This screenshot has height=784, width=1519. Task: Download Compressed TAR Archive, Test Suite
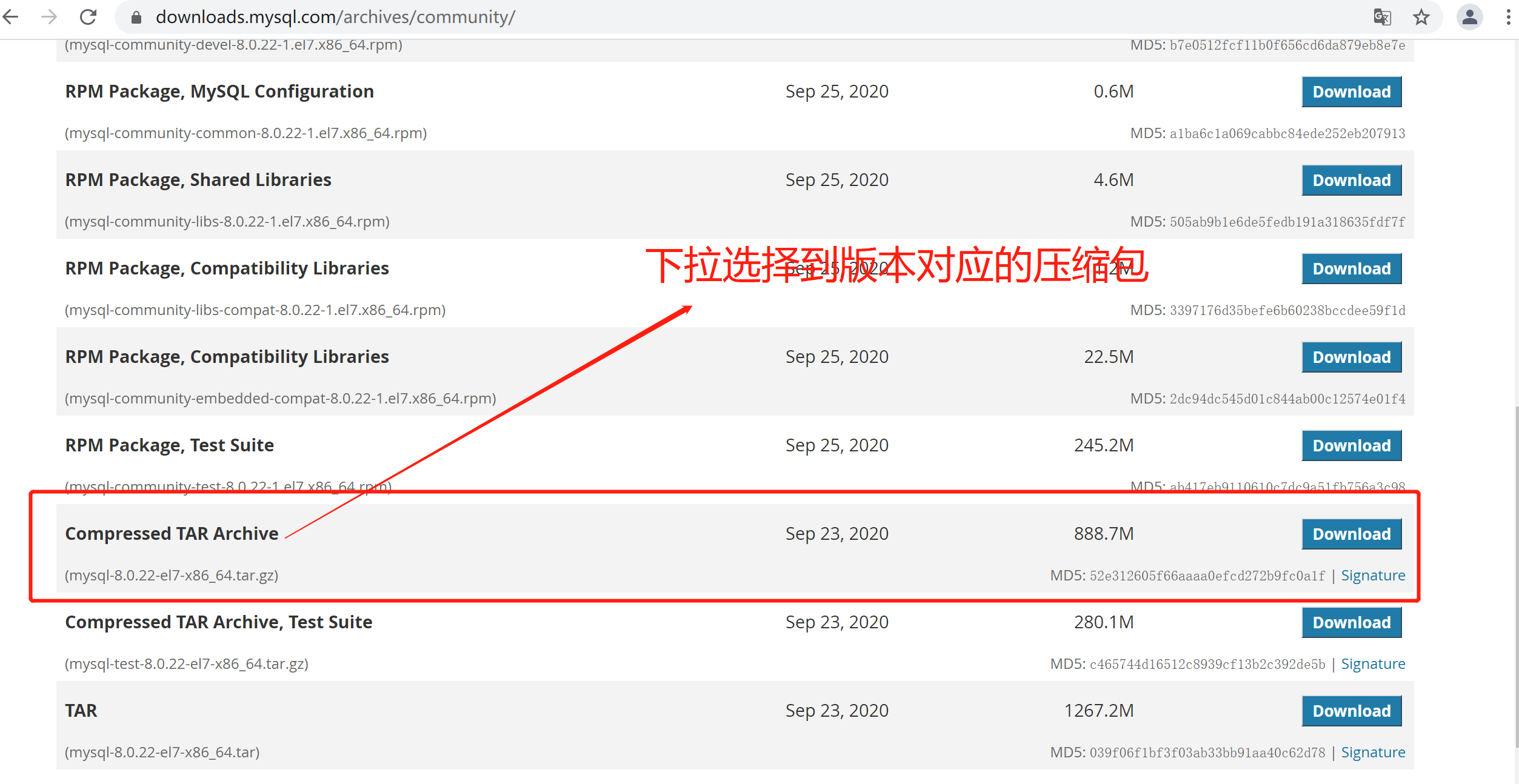1351,623
